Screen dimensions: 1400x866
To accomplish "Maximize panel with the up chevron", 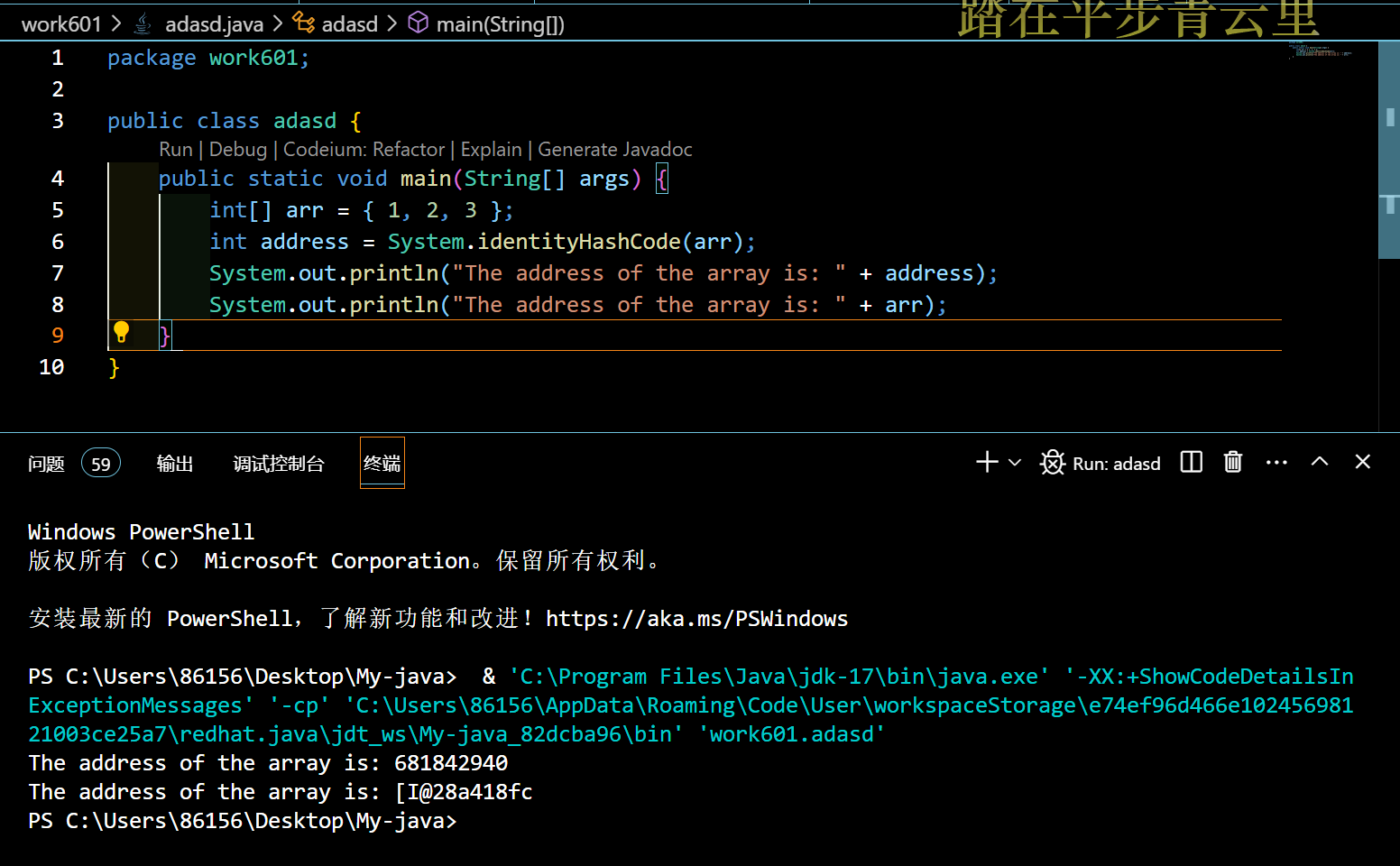I will click(x=1320, y=462).
